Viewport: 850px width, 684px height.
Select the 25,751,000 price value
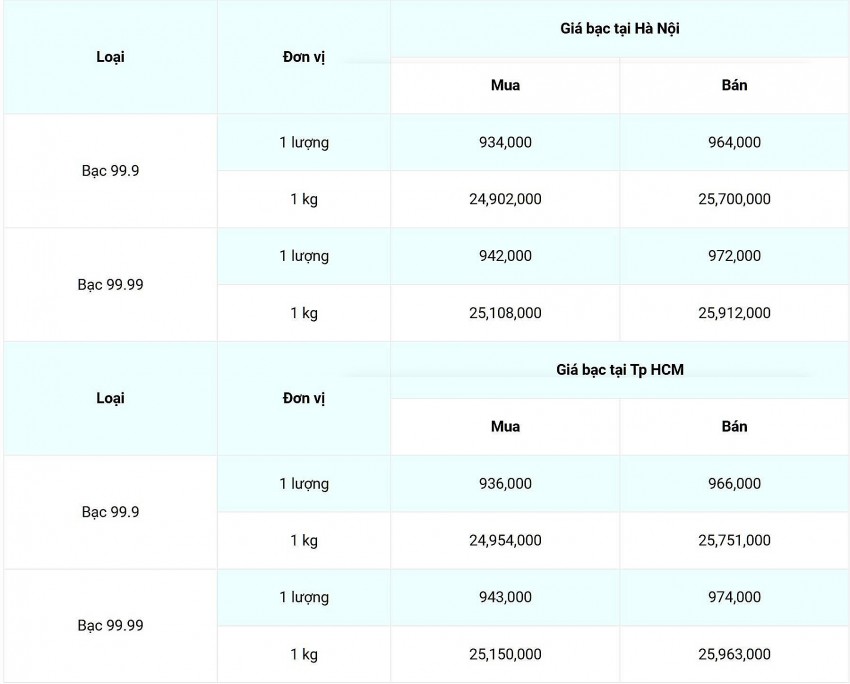click(734, 540)
